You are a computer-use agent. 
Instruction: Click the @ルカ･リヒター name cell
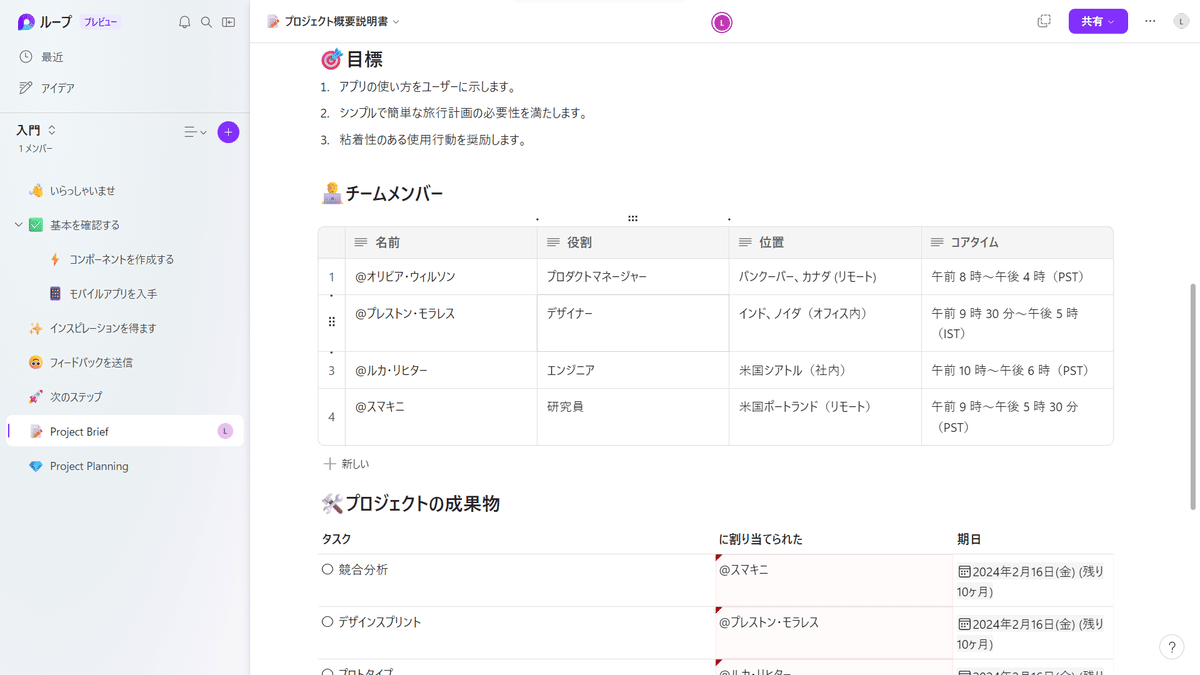441,370
